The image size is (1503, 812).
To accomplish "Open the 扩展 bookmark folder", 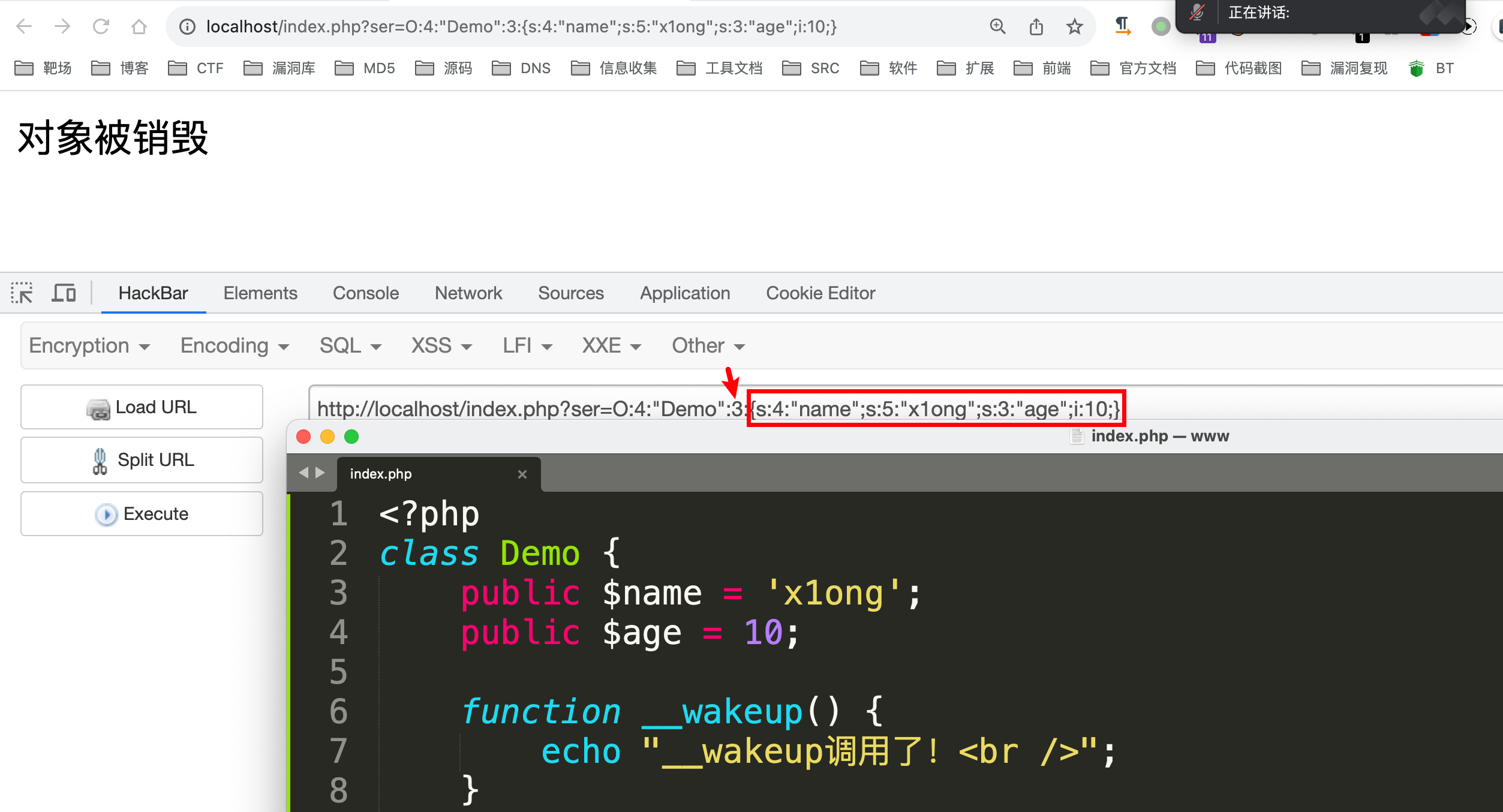I will coord(966,68).
